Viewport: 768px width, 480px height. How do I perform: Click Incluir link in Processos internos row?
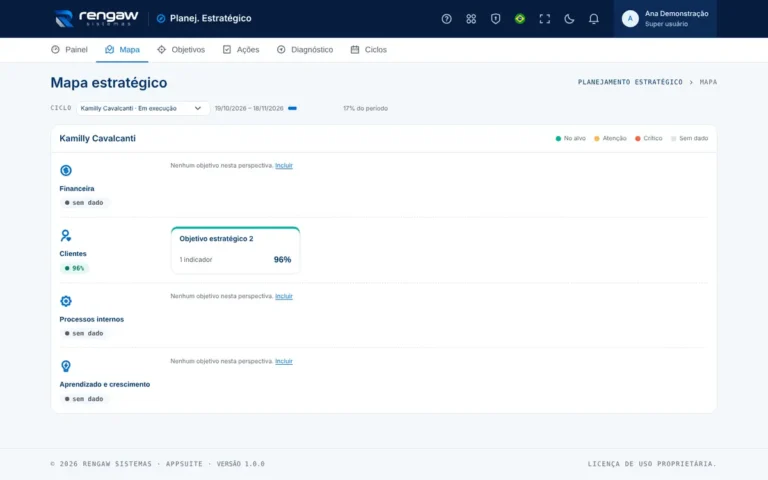coord(284,296)
